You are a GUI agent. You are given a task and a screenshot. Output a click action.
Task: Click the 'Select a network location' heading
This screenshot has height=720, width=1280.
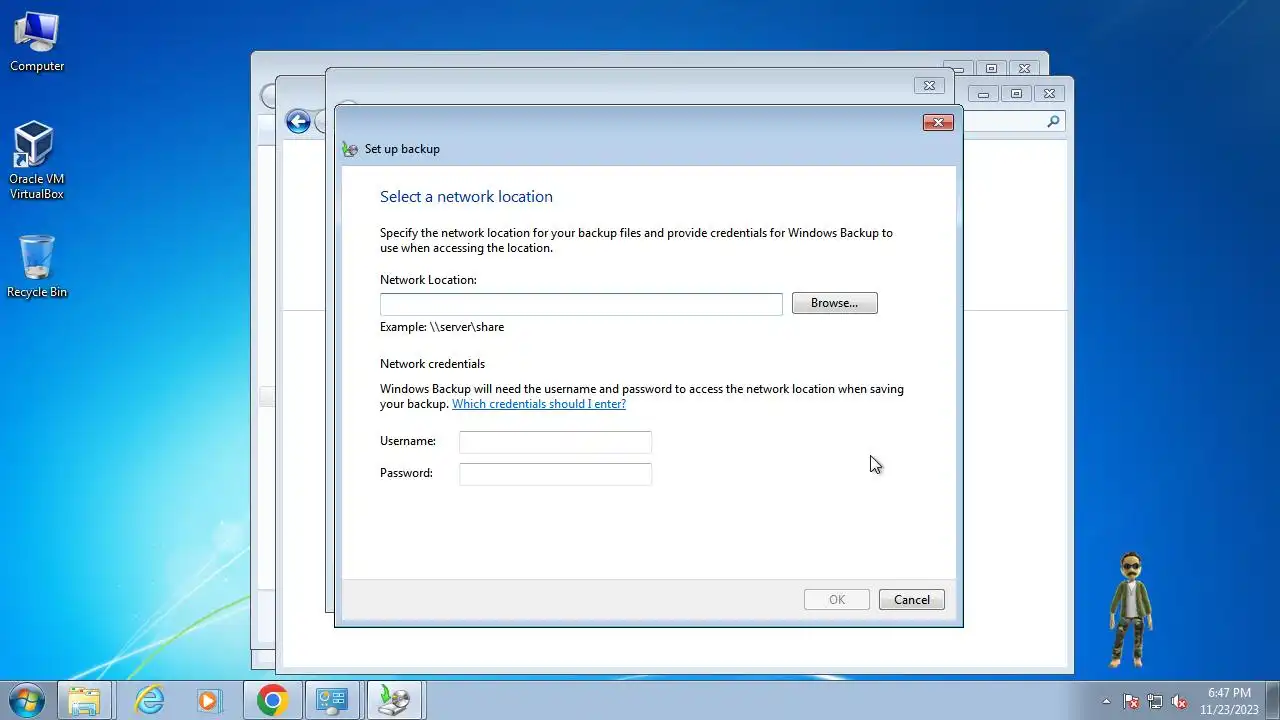tap(466, 197)
